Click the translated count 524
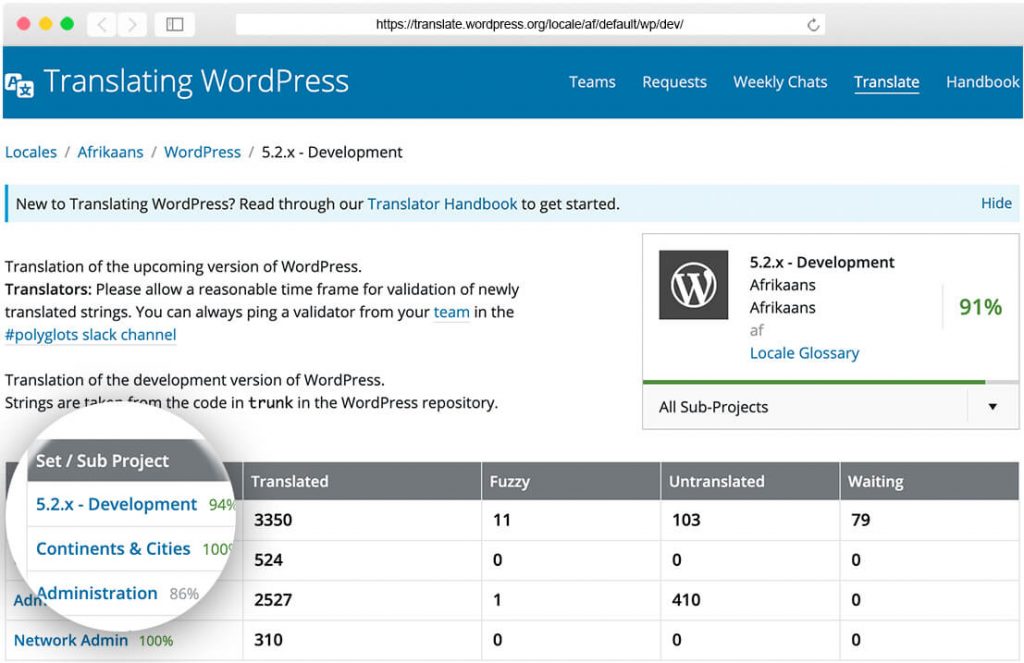Screen dimensions: 1024x663 (268, 560)
